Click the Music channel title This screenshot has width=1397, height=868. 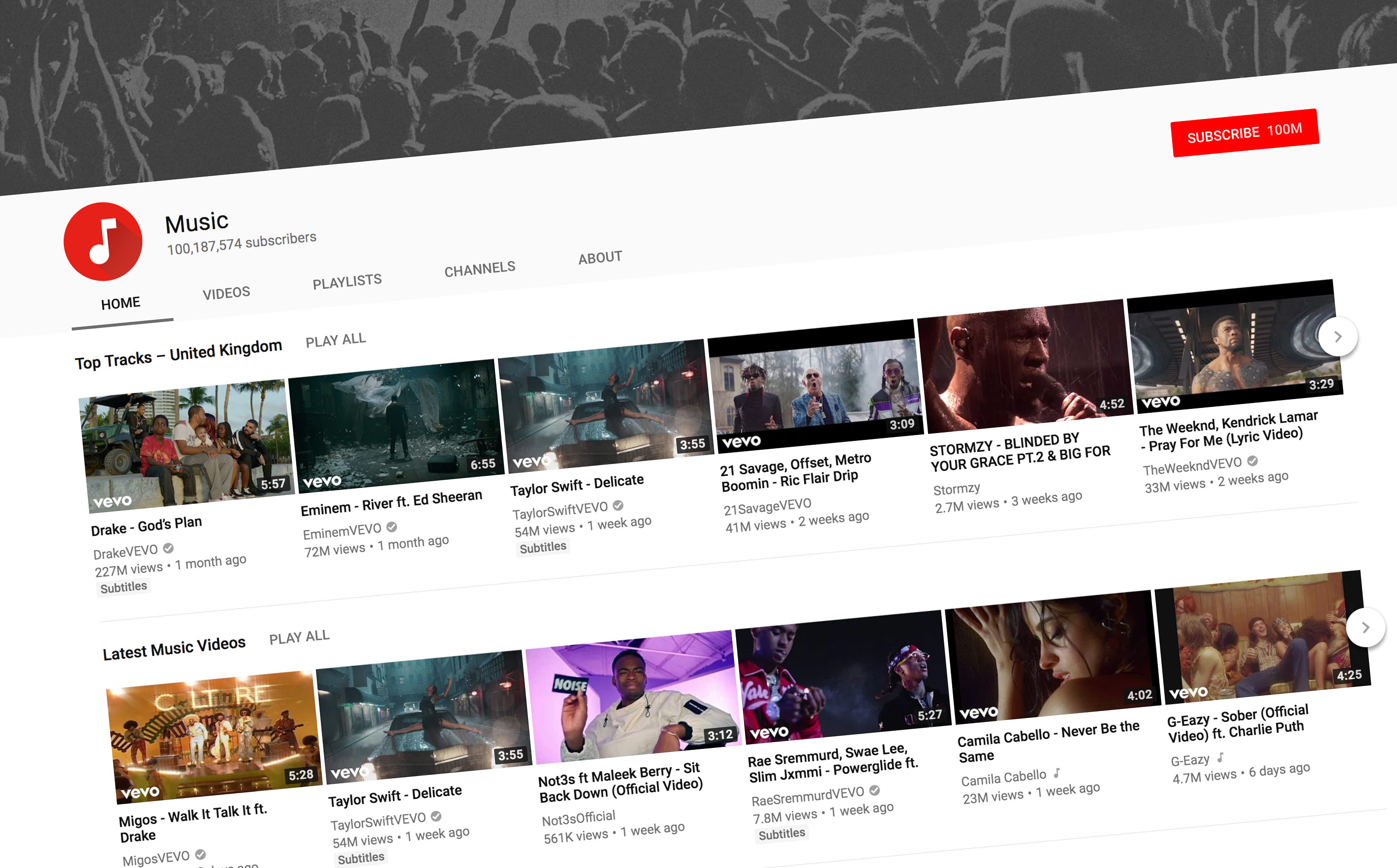tap(197, 222)
